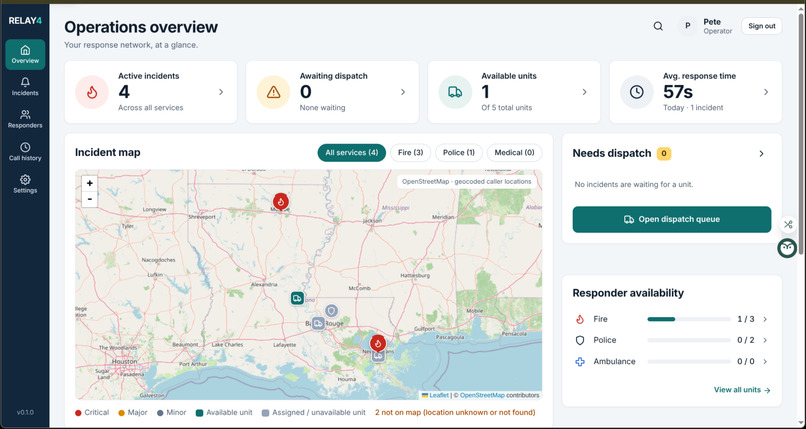Viewport: 806px width, 429px height.
Task: Expand the Active incidents card chevron
Action: (x=221, y=92)
